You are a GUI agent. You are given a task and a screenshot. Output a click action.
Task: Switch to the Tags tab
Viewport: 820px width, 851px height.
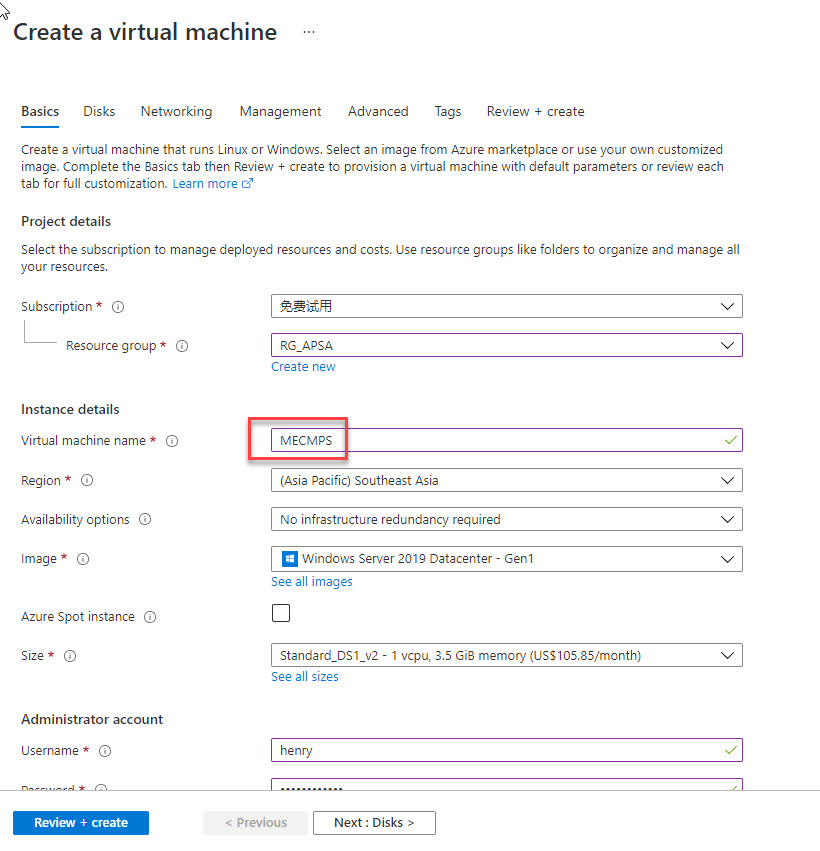(448, 111)
